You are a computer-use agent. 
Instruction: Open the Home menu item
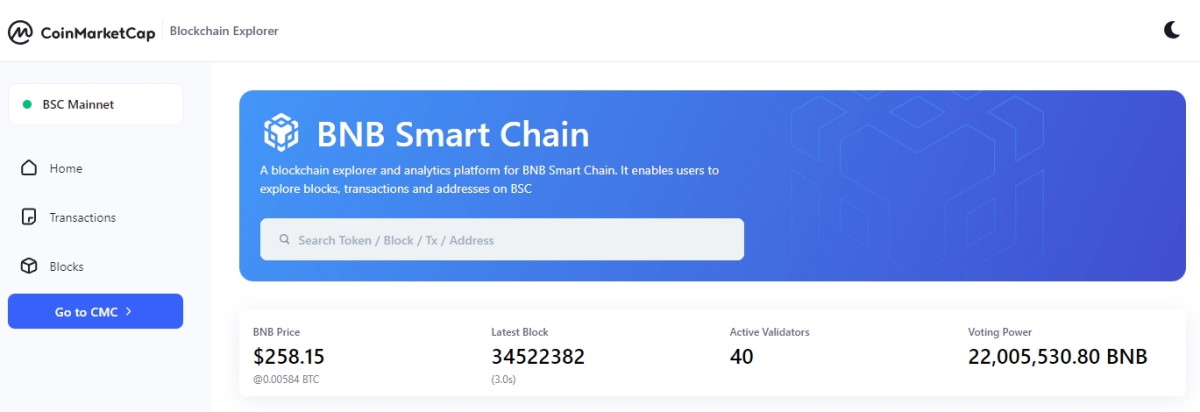(66, 168)
